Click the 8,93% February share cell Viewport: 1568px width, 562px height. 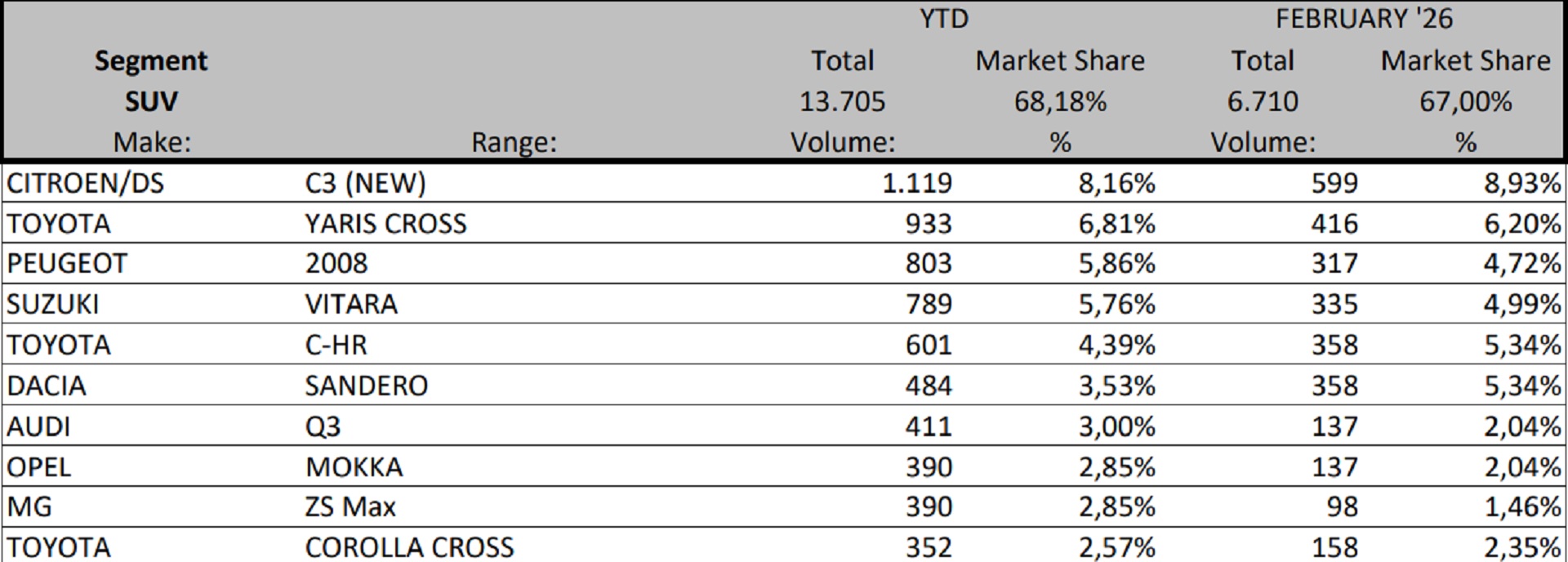(1521, 183)
